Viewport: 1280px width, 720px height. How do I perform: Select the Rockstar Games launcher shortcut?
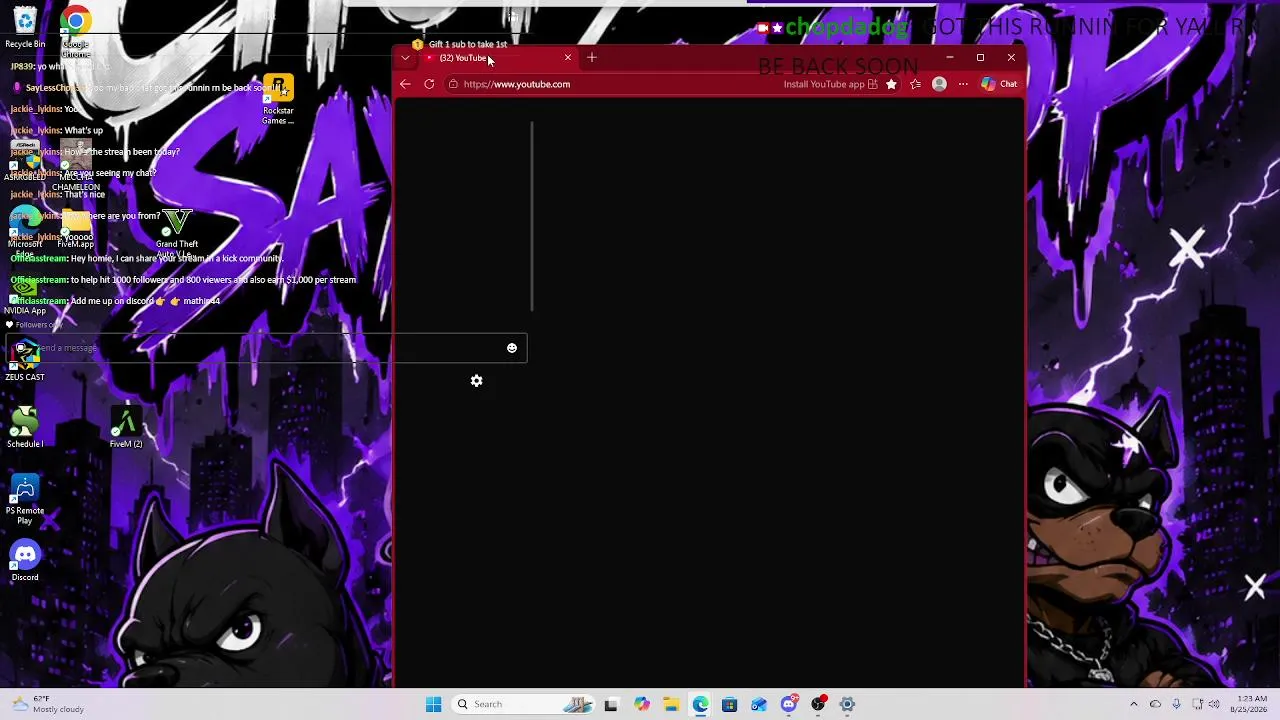point(278,100)
